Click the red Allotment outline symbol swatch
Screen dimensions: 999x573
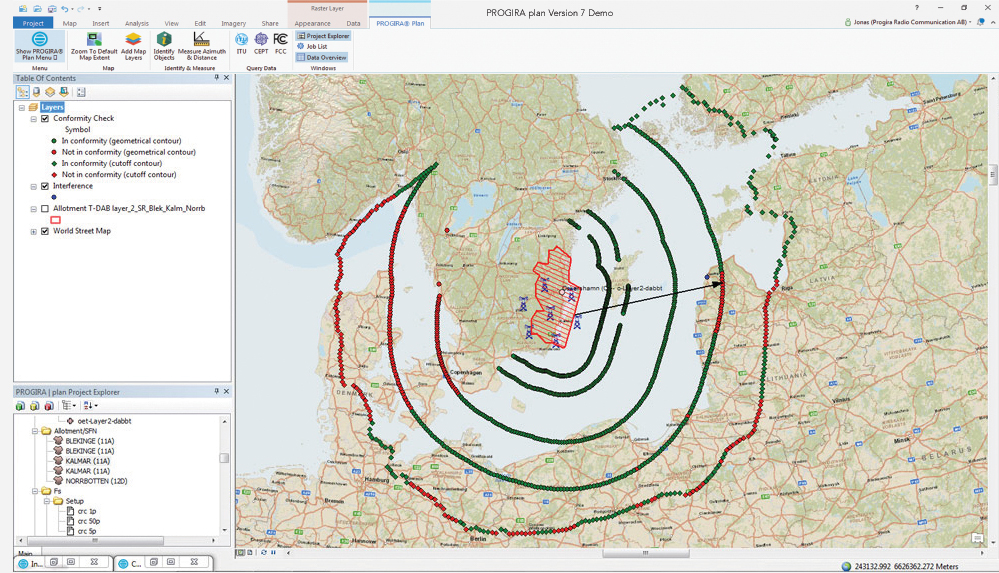point(55,220)
